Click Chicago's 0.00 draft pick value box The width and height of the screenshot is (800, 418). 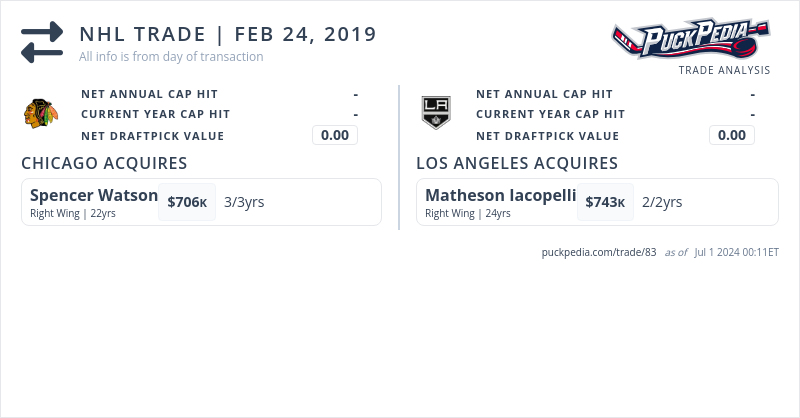click(x=335, y=135)
